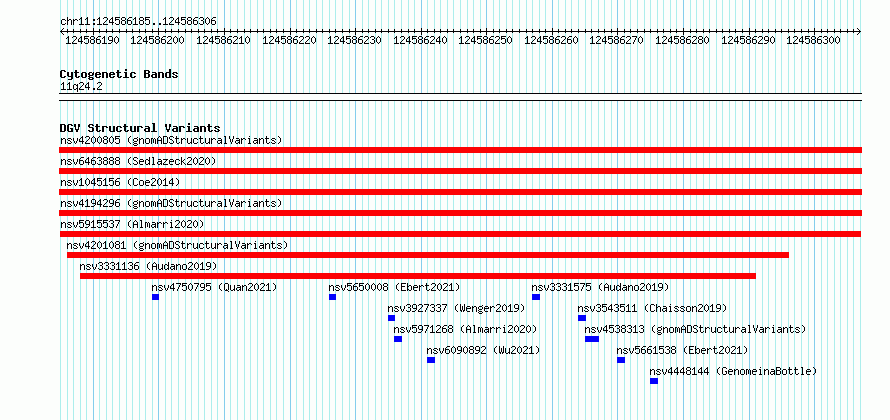
Task: Select blue marker under nsv6090892
Action: 431,360
